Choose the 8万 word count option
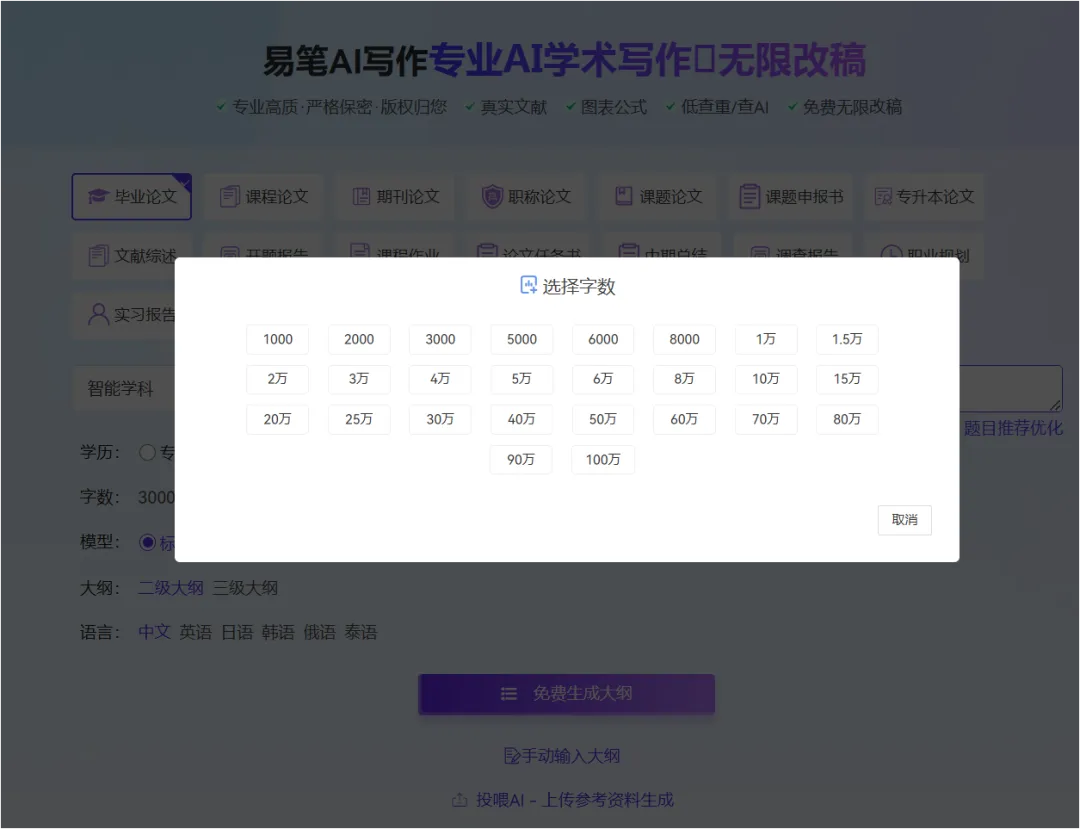The image size is (1080, 829). pyautogui.click(x=684, y=379)
